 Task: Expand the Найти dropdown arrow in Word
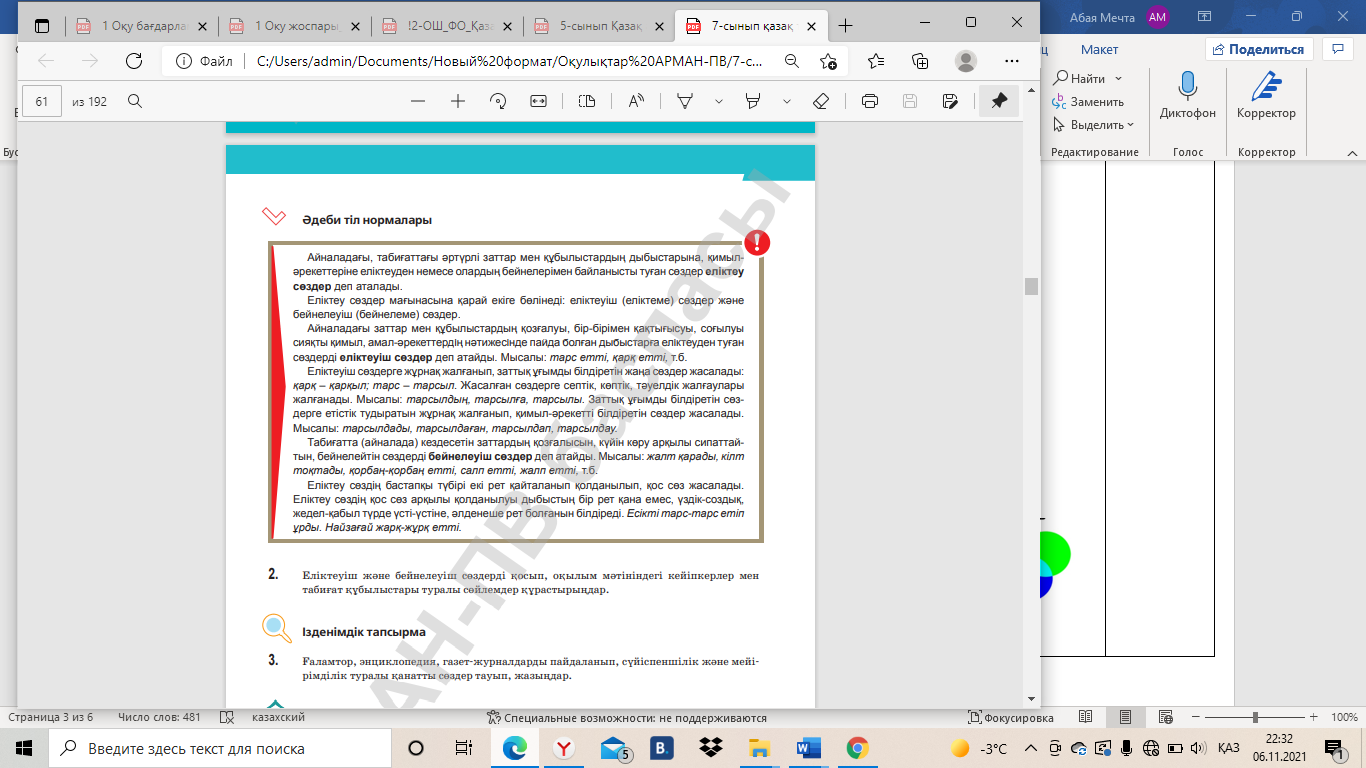click(x=1118, y=78)
